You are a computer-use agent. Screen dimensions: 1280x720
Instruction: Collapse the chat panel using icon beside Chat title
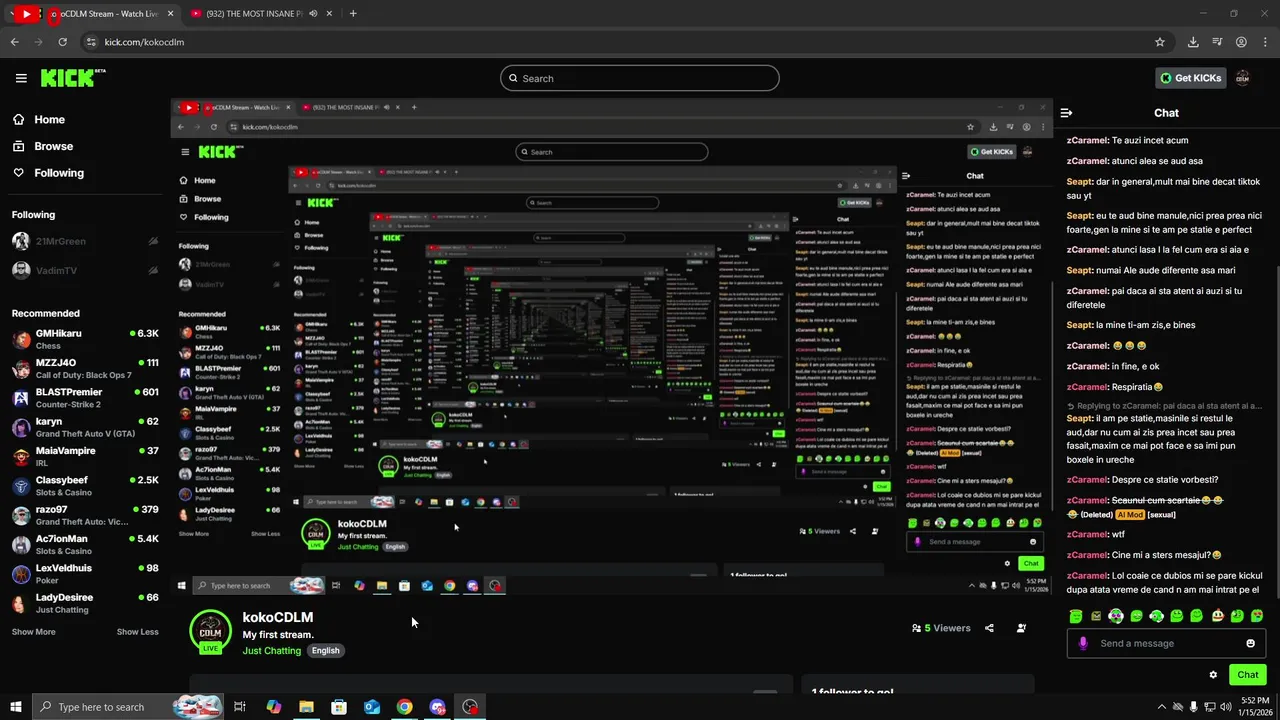pos(1066,113)
